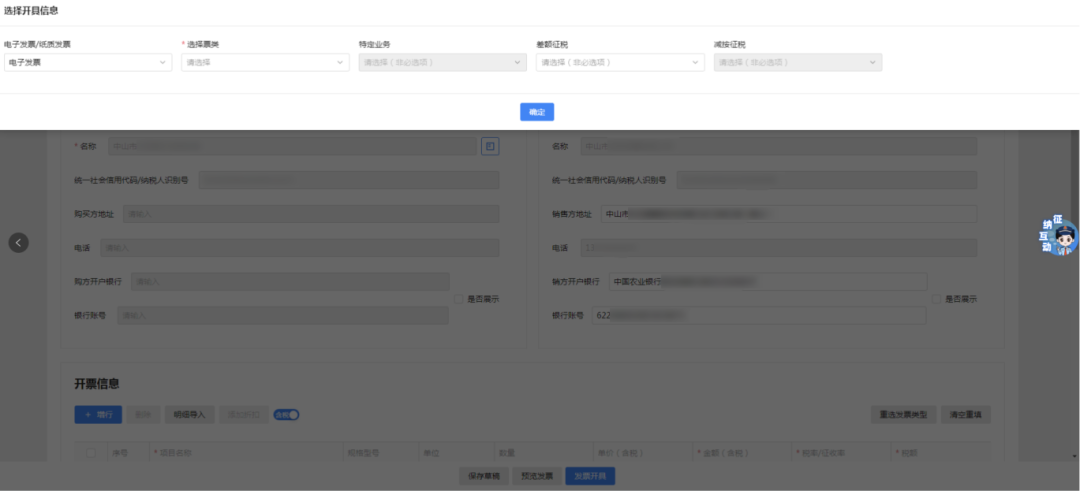Tick the table header select-all checkbox
The width and height of the screenshot is (1080, 491).
tap(91, 453)
